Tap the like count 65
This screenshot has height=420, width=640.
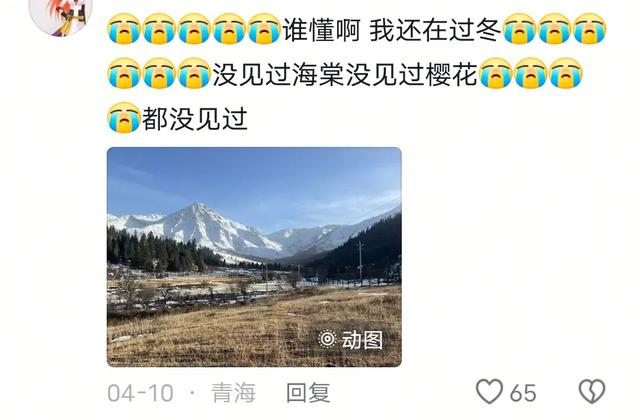(x=523, y=393)
